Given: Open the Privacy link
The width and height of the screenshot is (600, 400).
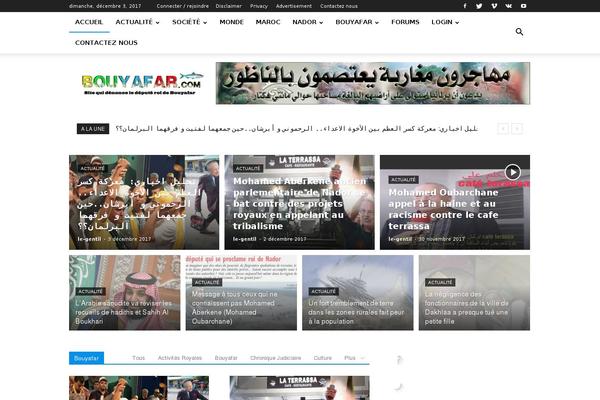Looking at the screenshot, I should (259, 6).
